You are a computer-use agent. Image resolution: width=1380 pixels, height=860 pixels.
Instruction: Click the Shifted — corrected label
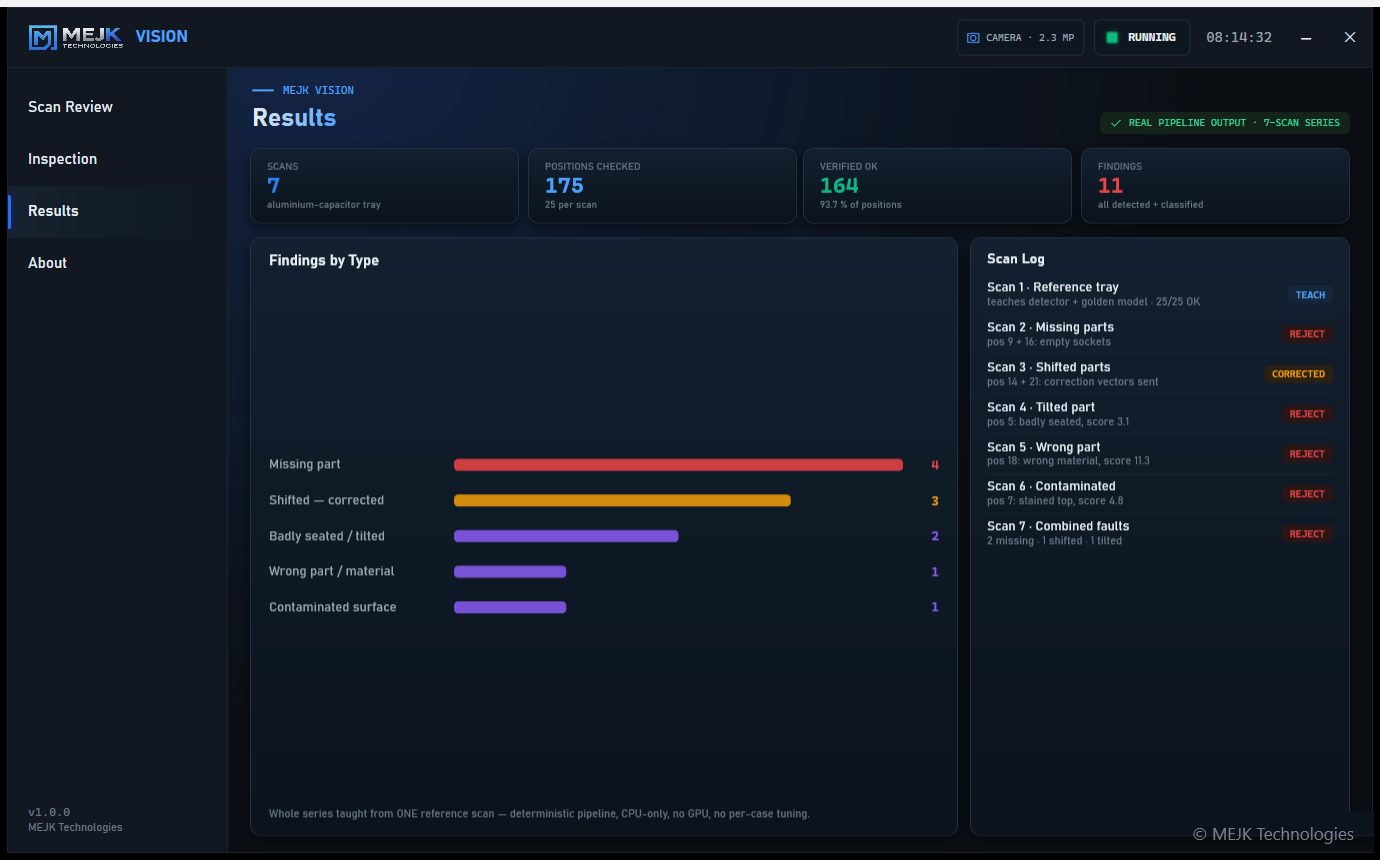coord(326,500)
